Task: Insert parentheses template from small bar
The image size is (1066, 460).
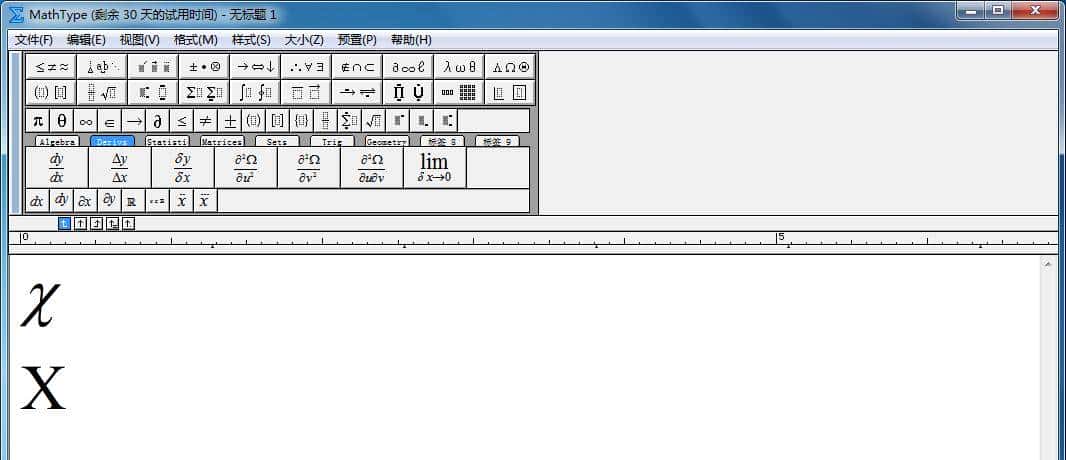Action: point(254,121)
